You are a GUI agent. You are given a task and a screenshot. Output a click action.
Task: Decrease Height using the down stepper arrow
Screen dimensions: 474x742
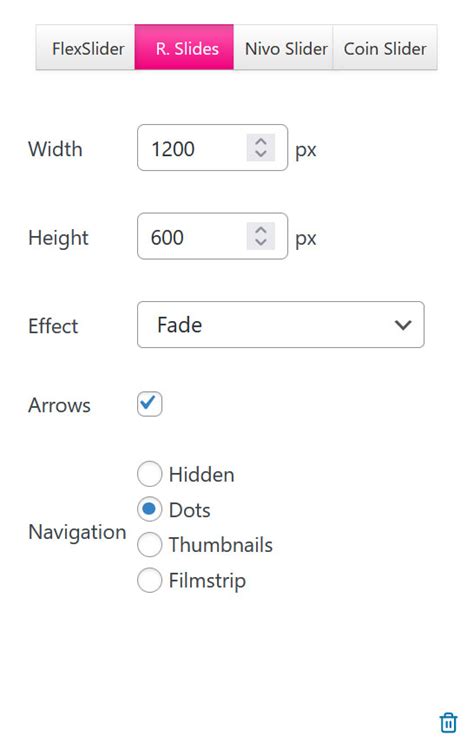click(261, 243)
